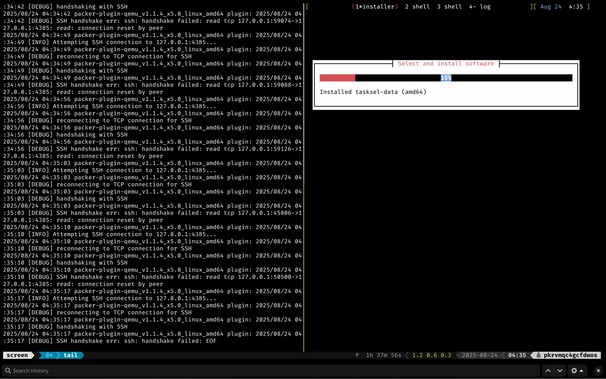The width and height of the screenshot is (606, 379).
Task: Click handshake failed log mentioning 127.0.0.1:45806
Action: (x=153, y=213)
